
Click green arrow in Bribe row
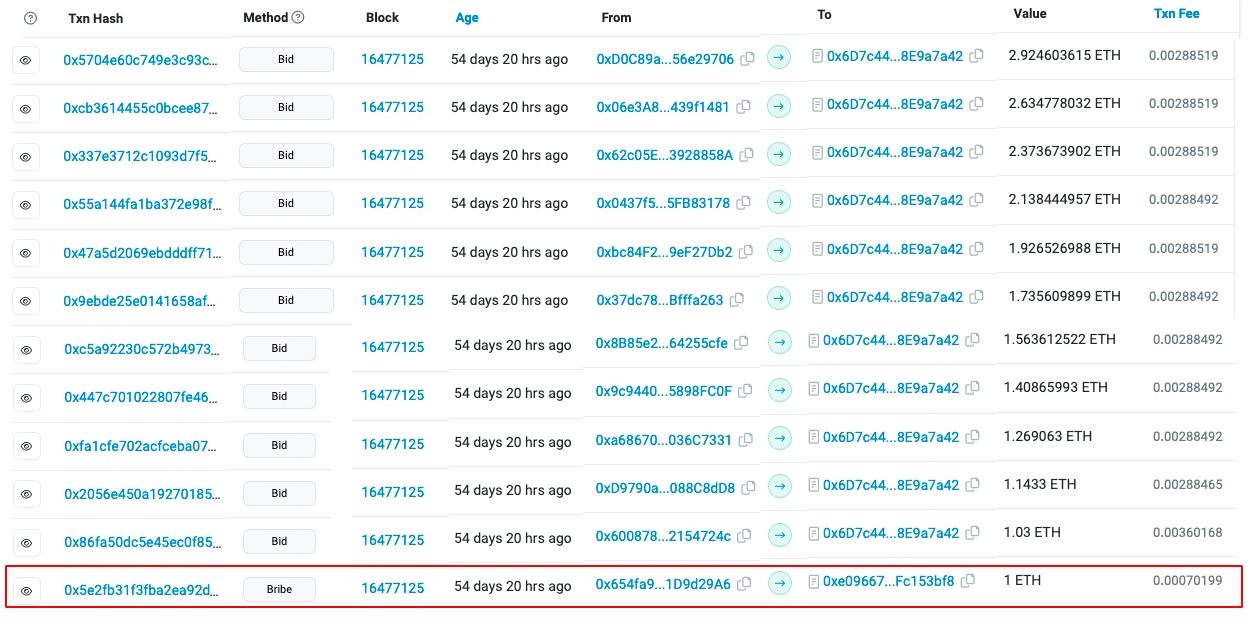779,583
